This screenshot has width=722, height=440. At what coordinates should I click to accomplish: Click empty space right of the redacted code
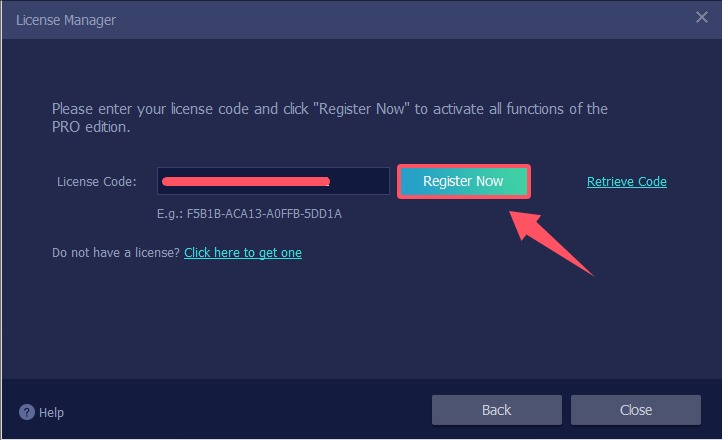pos(359,181)
